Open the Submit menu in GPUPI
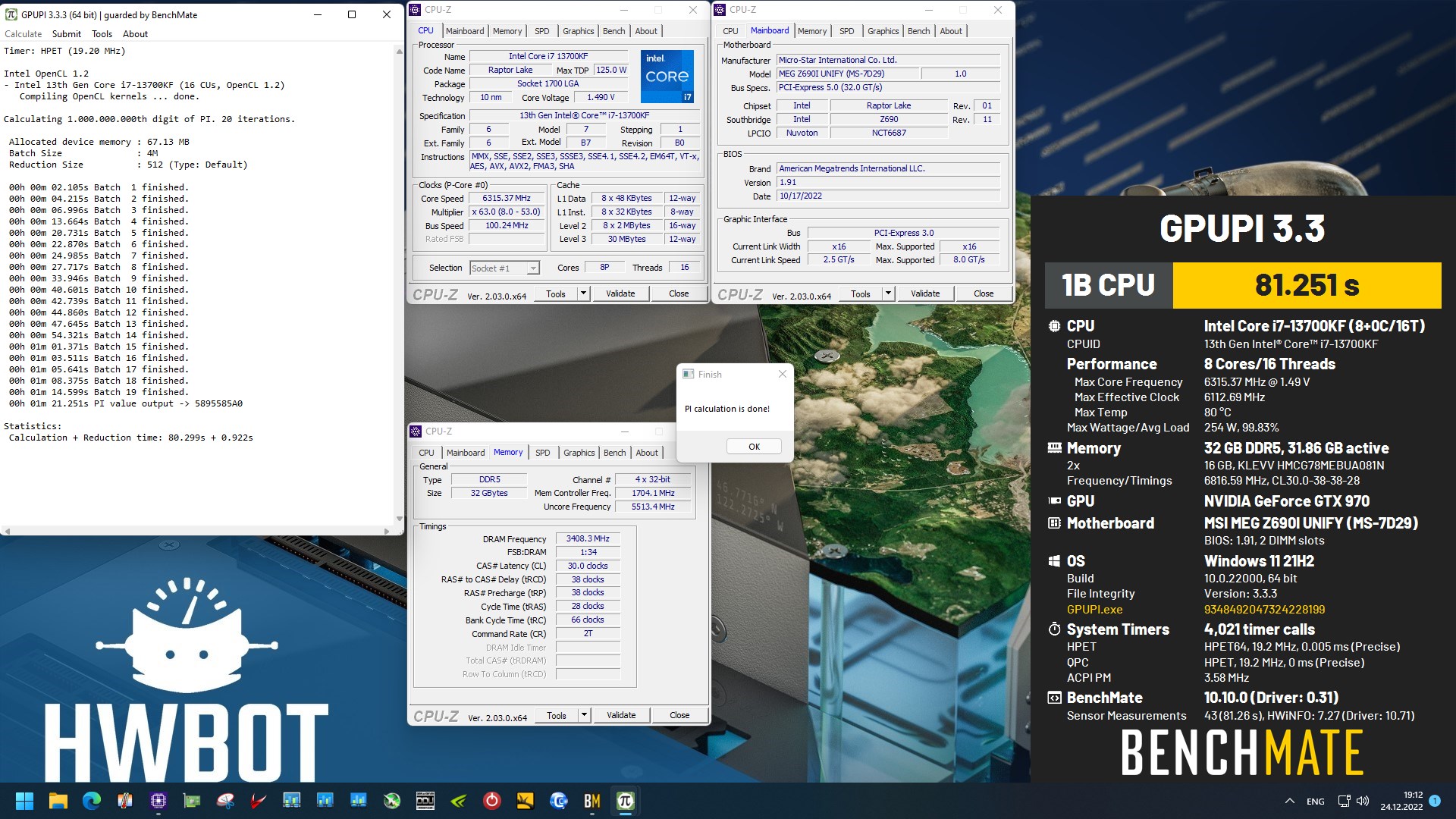This screenshot has height=819, width=1456. click(x=67, y=34)
